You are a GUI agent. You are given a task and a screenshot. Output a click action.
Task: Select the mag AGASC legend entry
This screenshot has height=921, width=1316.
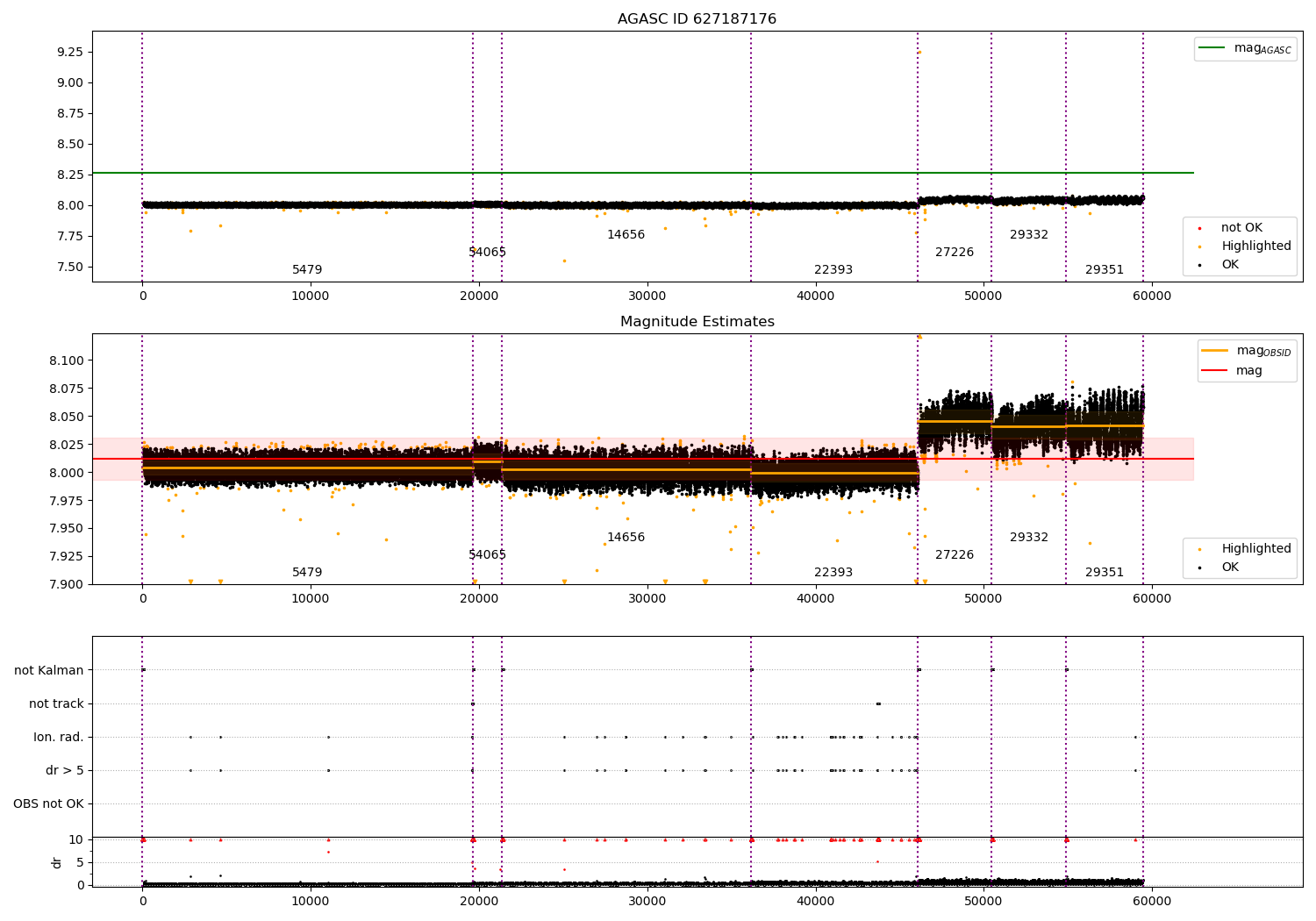tap(1245, 48)
